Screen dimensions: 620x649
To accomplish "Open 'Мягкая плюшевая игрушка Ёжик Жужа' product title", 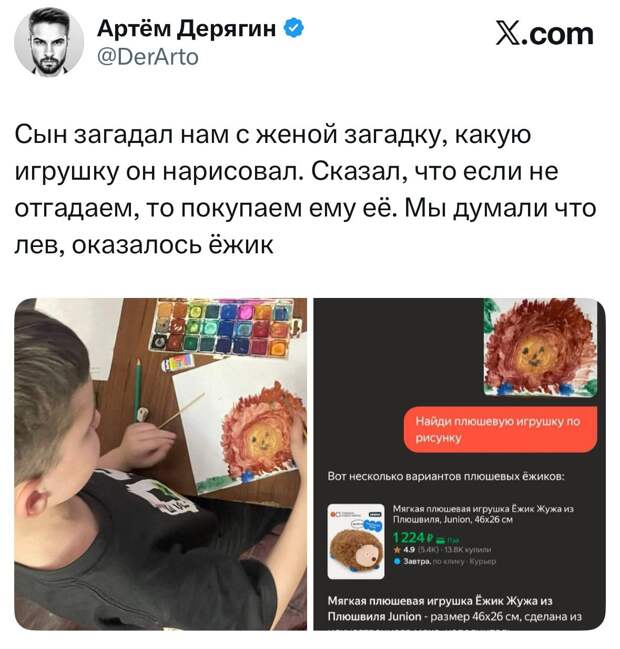I will 483,514.
